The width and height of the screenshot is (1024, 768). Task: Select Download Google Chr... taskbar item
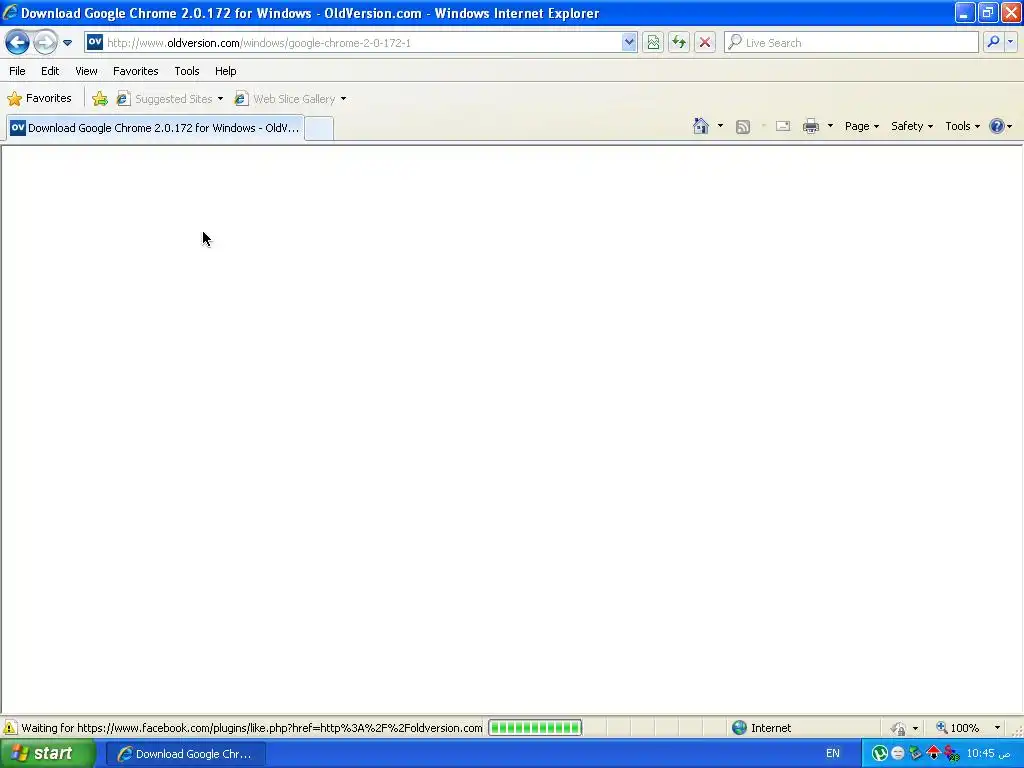185,754
